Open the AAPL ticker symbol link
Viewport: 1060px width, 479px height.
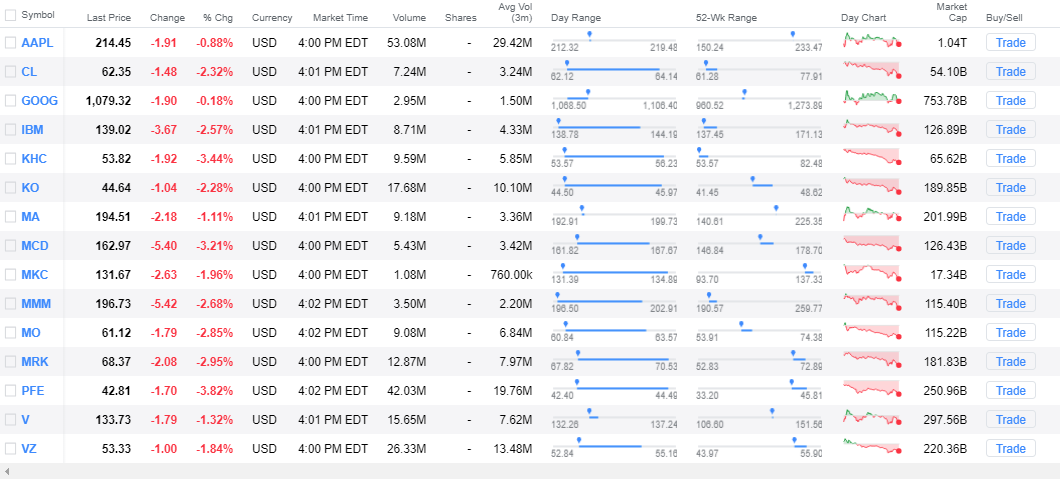click(x=36, y=42)
